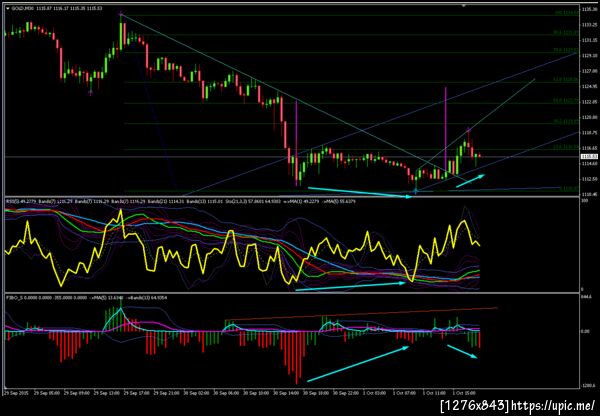This screenshot has height=416, width=600.
Task: Click the 1116.65 price axis value
Action: (x=588, y=148)
